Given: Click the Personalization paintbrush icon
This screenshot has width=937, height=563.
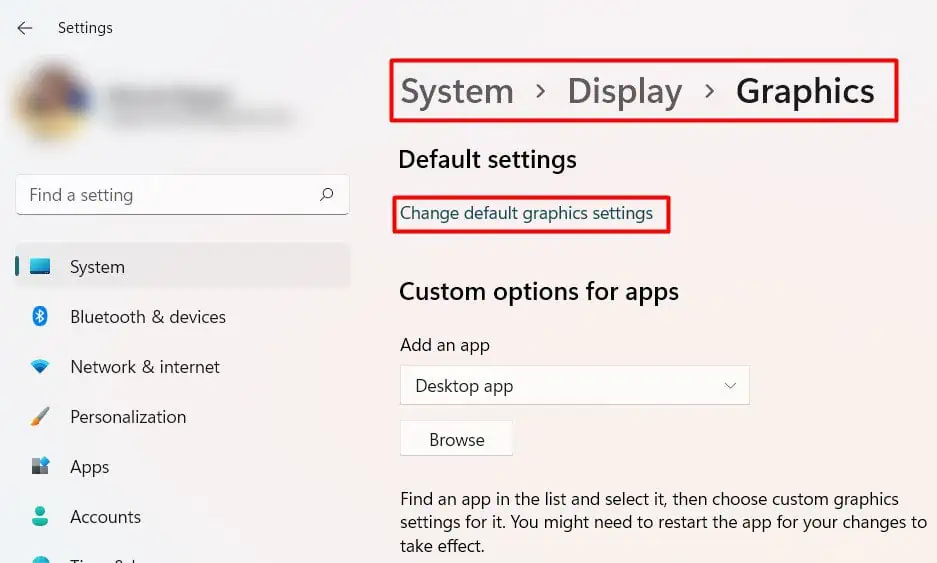Looking at the screenshot, I should (x=40, y=416).
